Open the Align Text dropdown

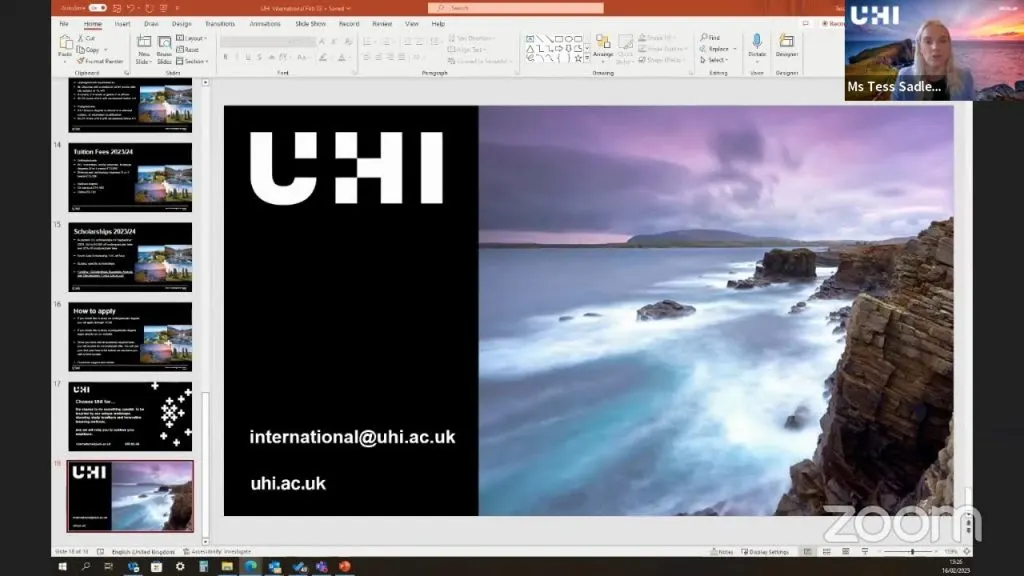(467, 50)
